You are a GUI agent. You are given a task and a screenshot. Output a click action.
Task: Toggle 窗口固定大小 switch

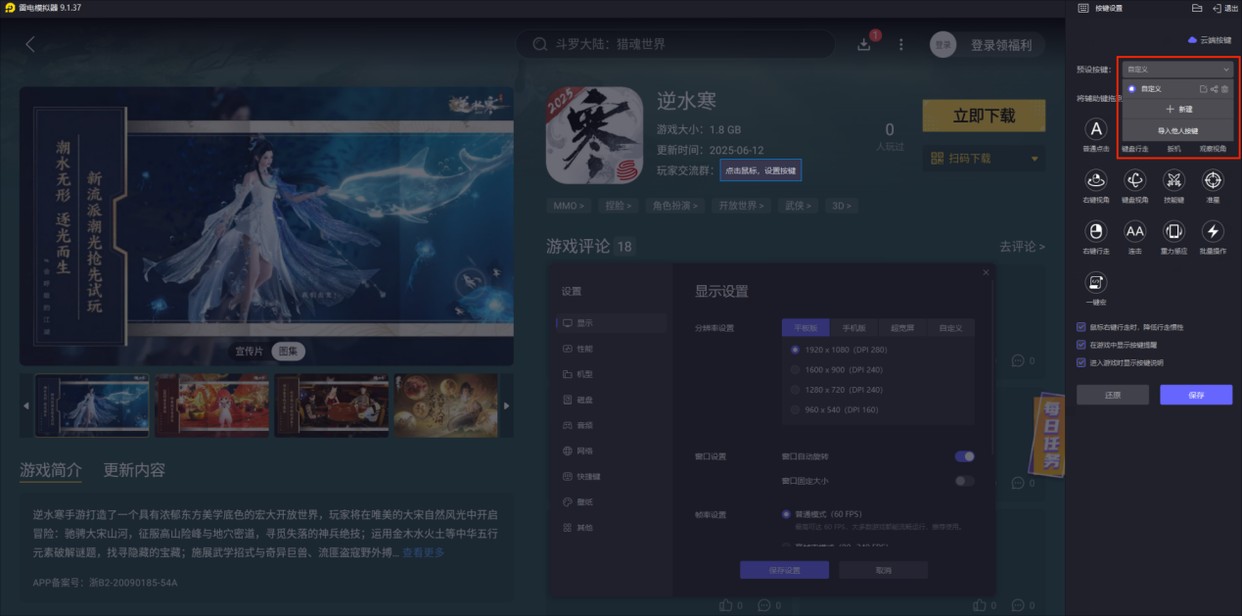coord(964,481)
